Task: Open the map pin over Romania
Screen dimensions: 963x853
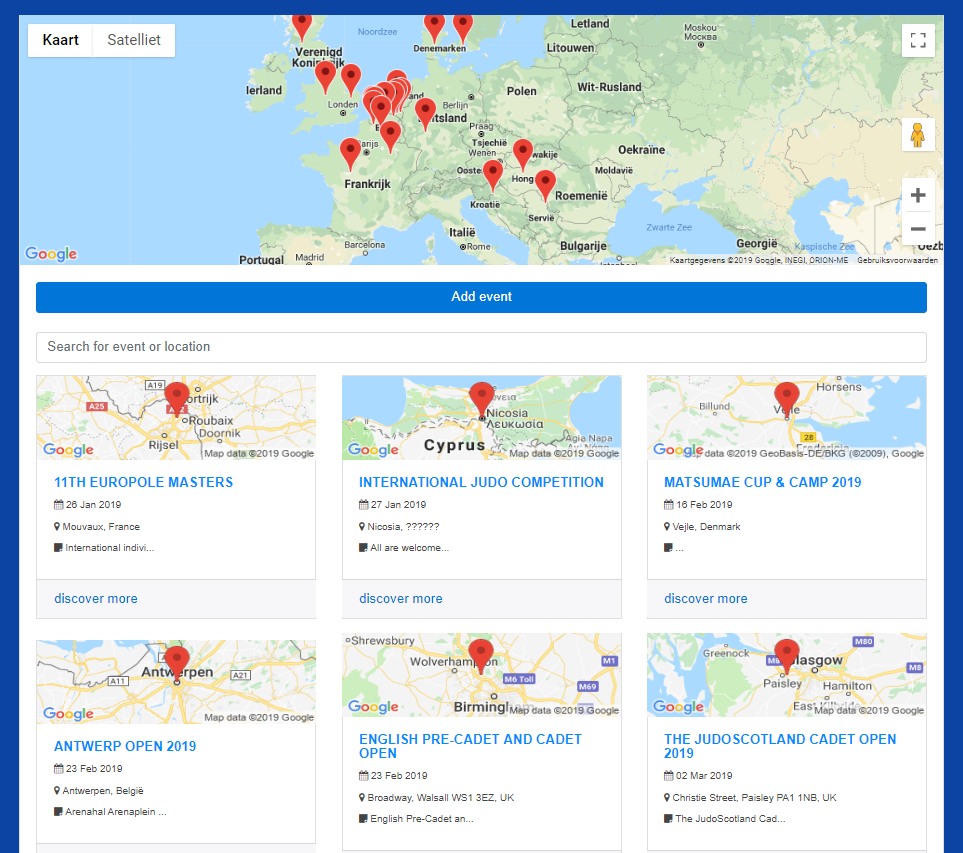Action: 545,185
